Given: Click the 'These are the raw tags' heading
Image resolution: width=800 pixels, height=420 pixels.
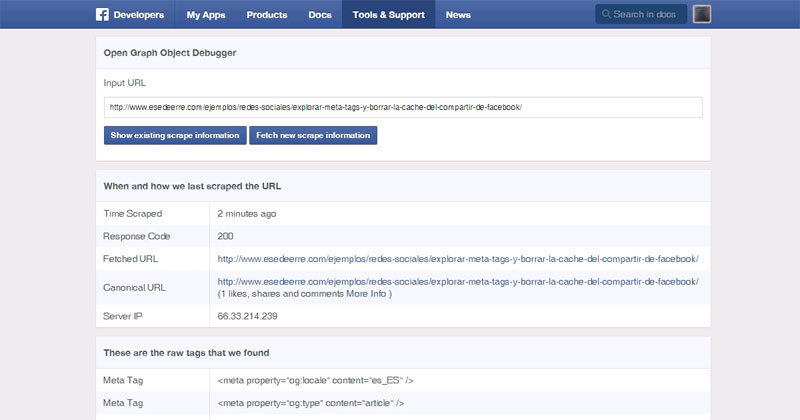Looking at the screenshot, I should pos(186,353).
